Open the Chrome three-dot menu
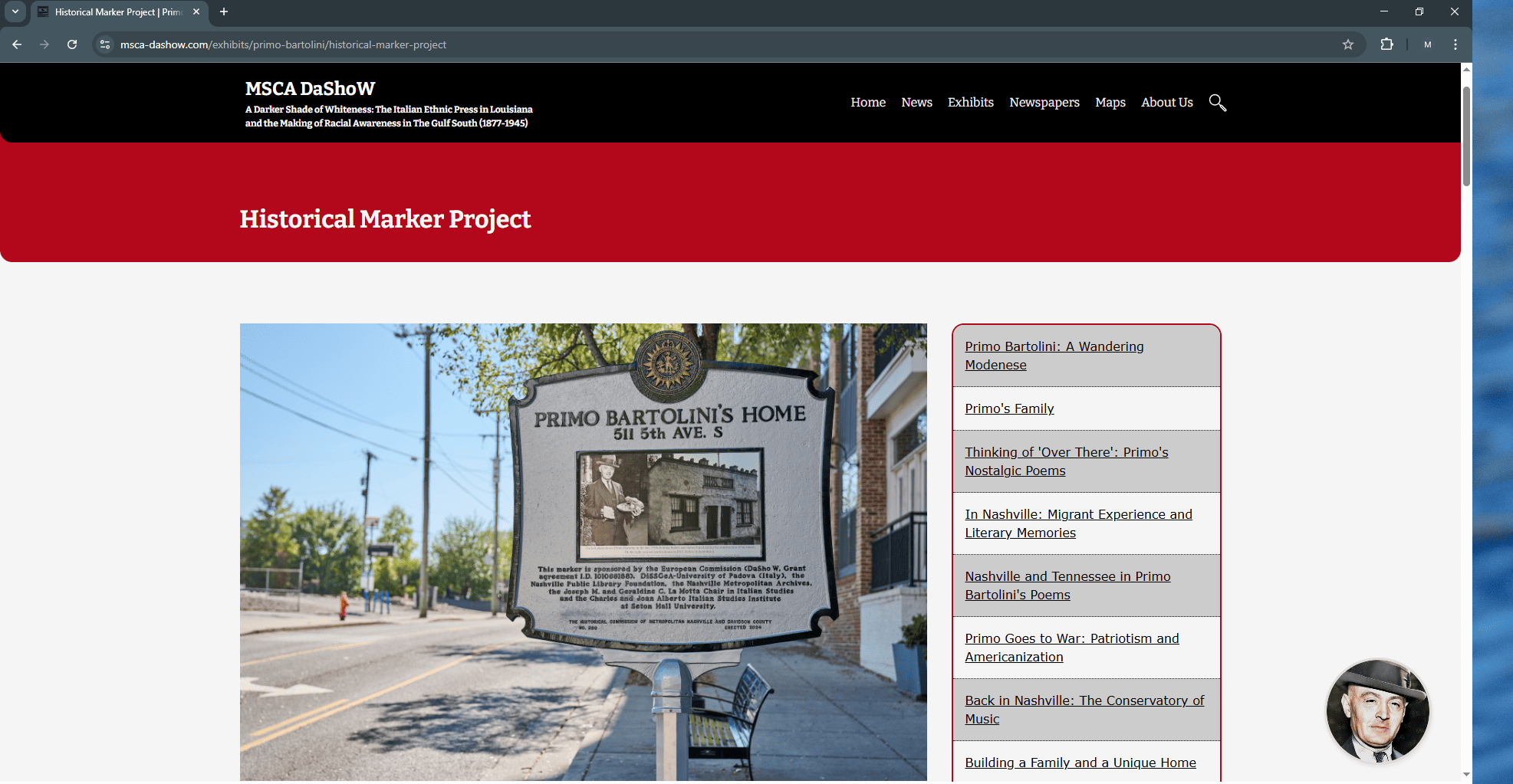Image resolution: width=1513 pixels, height=784 pixels. pyautogui.click(x=1455, y=44)
